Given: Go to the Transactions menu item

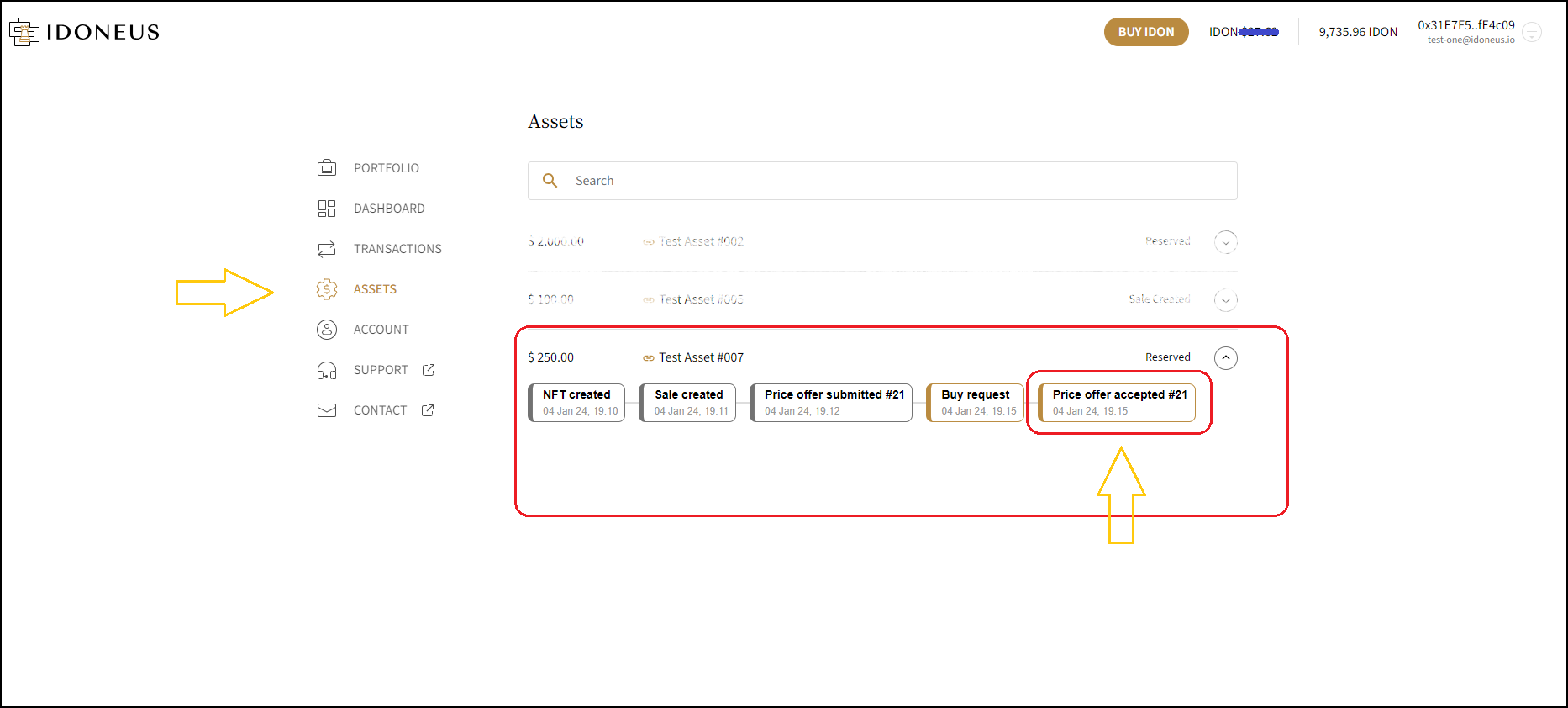Looking at the screenshot, I should coord(397,249).
